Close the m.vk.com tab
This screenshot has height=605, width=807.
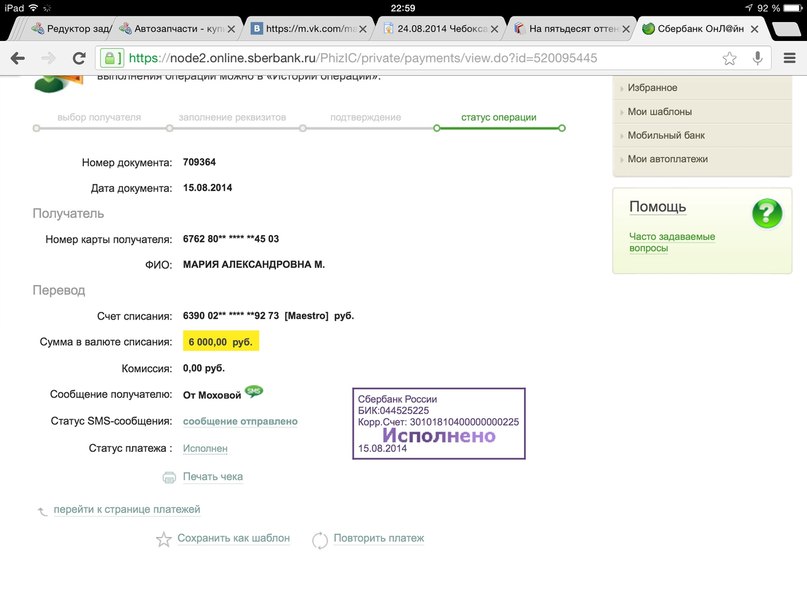[x=363, y=29]
